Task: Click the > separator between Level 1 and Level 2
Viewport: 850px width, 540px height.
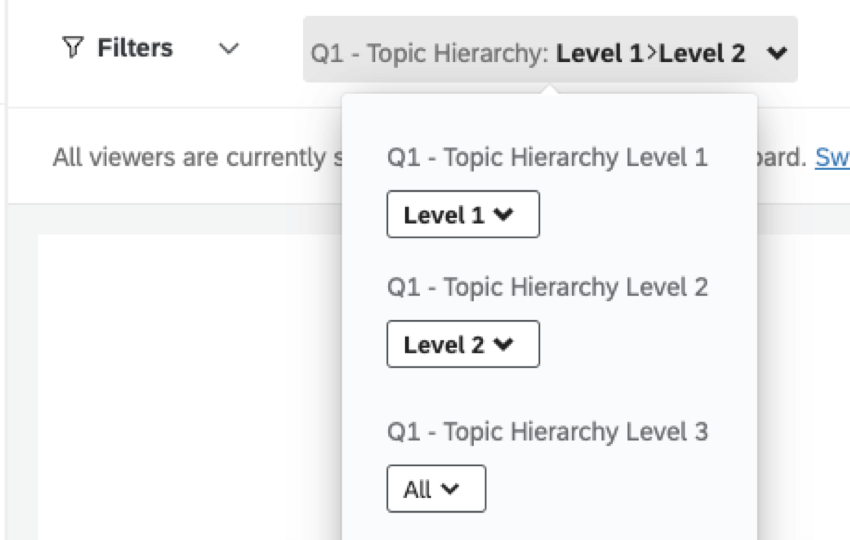Action: 651,54
